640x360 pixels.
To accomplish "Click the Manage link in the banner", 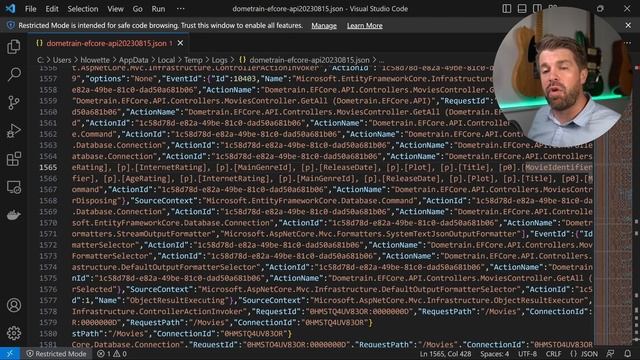I will (x=324, y=25).
